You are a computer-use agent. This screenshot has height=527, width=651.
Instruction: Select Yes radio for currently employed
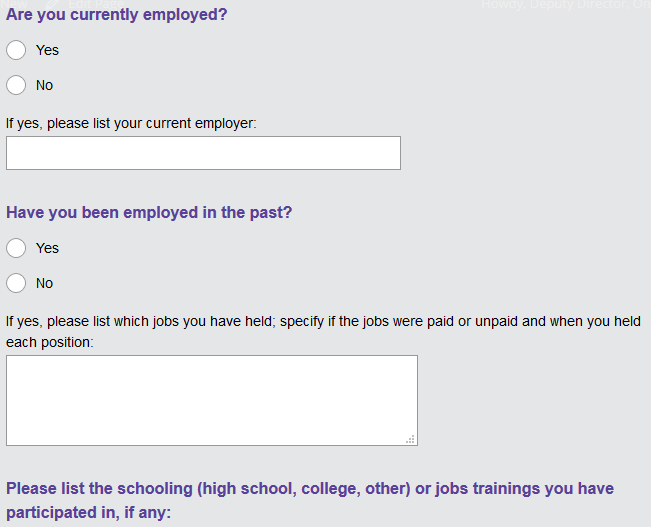[16, 50]
